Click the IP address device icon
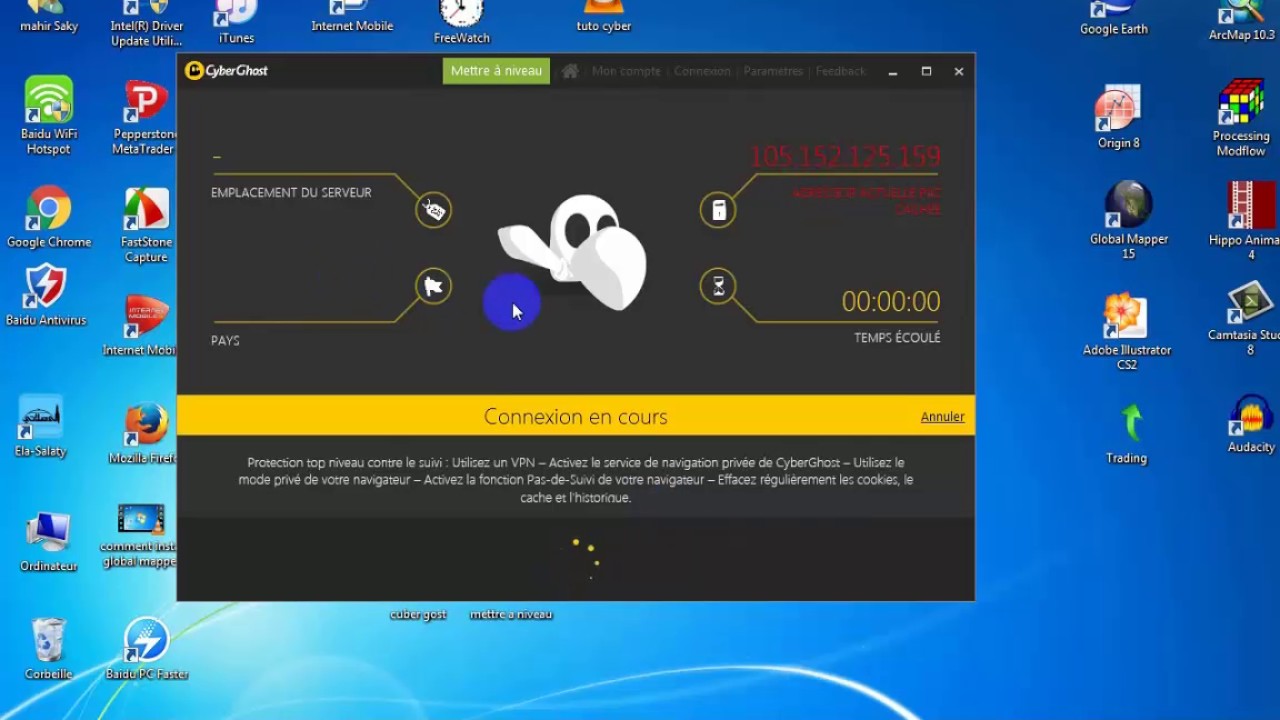Viewport: 1280px width, 720px height. pos(718,210)
